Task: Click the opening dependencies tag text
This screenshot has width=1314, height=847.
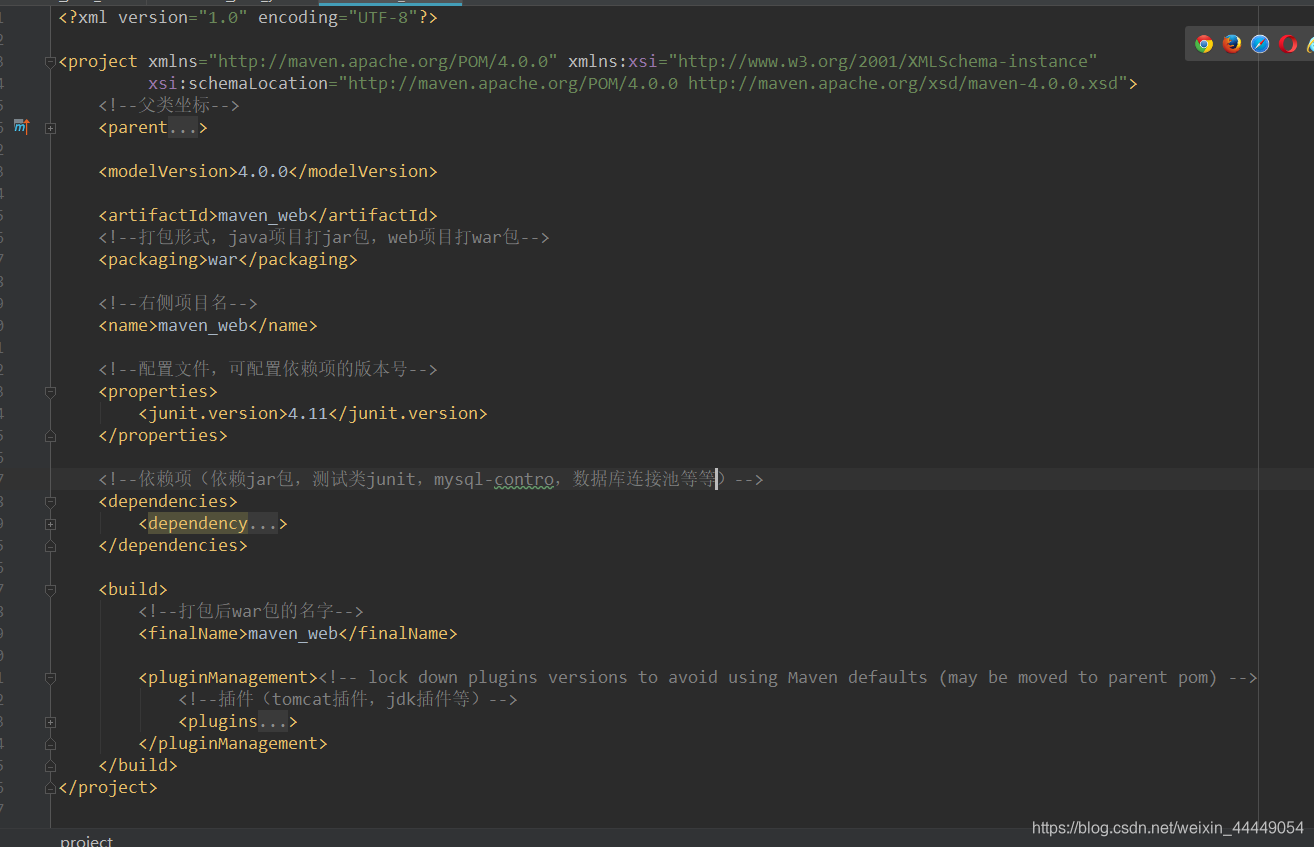Action: click(168, 501)
